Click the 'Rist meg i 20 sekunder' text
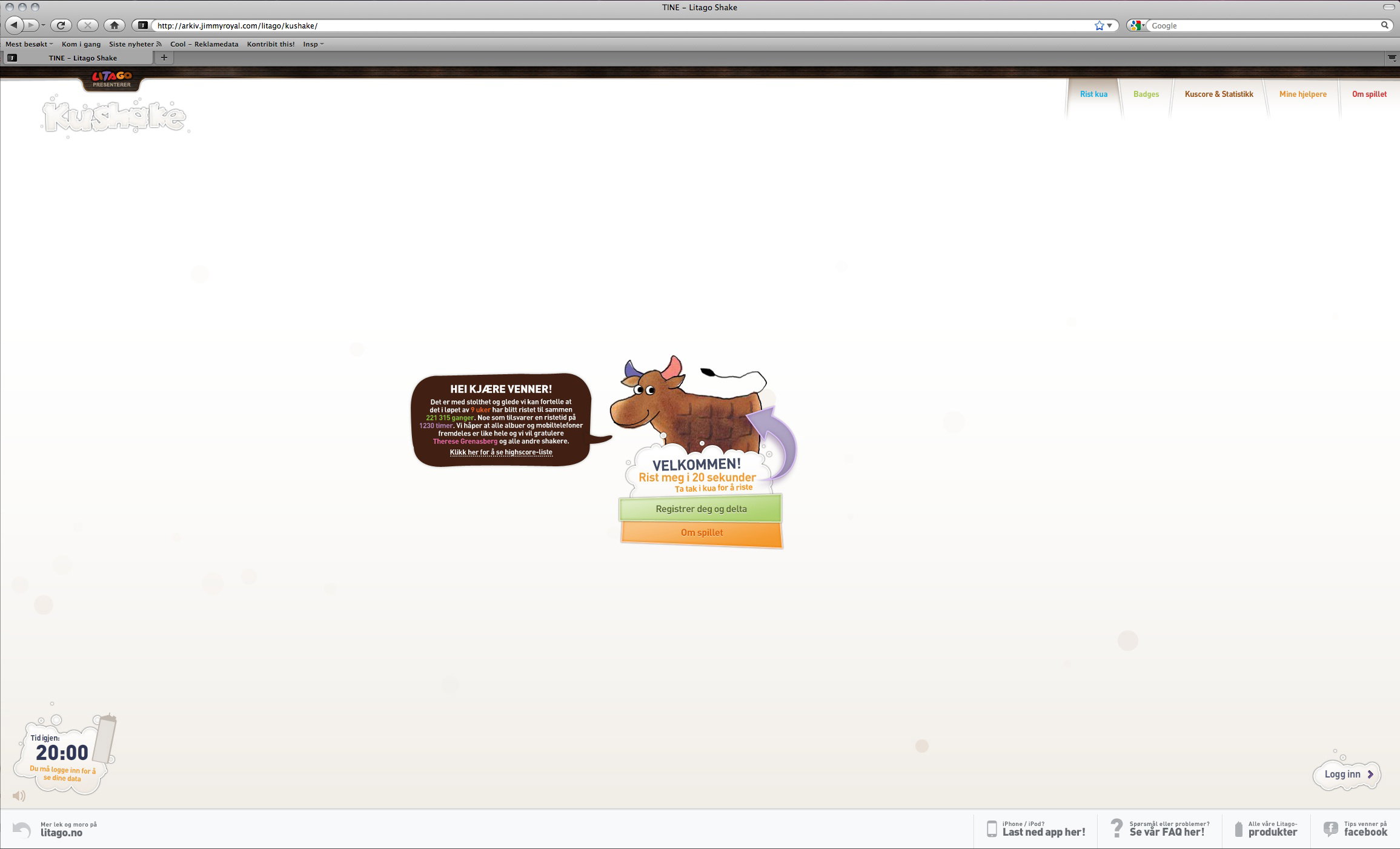1400x849 pixels. (697, 477)
